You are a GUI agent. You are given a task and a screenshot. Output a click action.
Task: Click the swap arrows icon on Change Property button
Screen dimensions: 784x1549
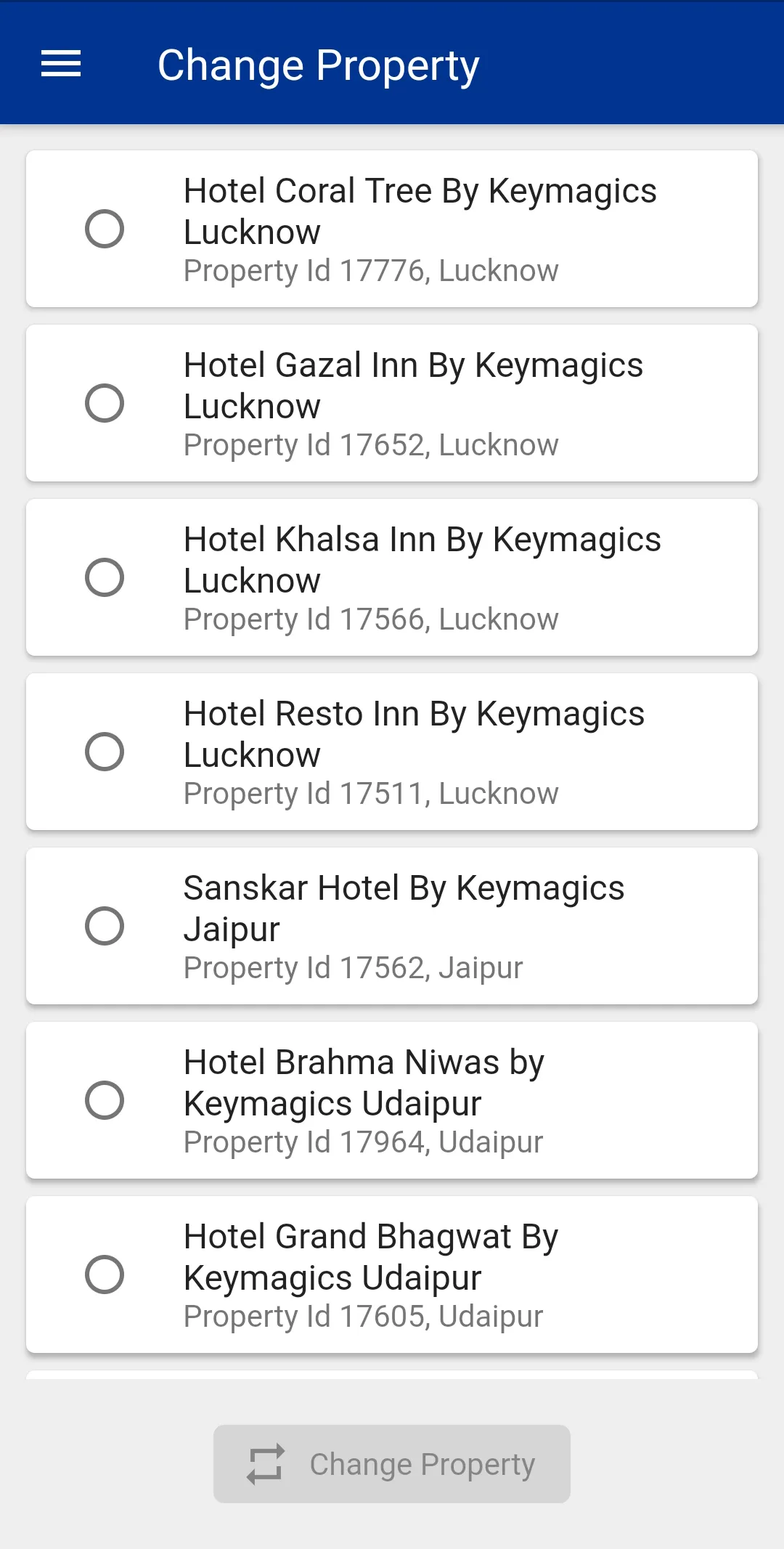(265, 1464)
